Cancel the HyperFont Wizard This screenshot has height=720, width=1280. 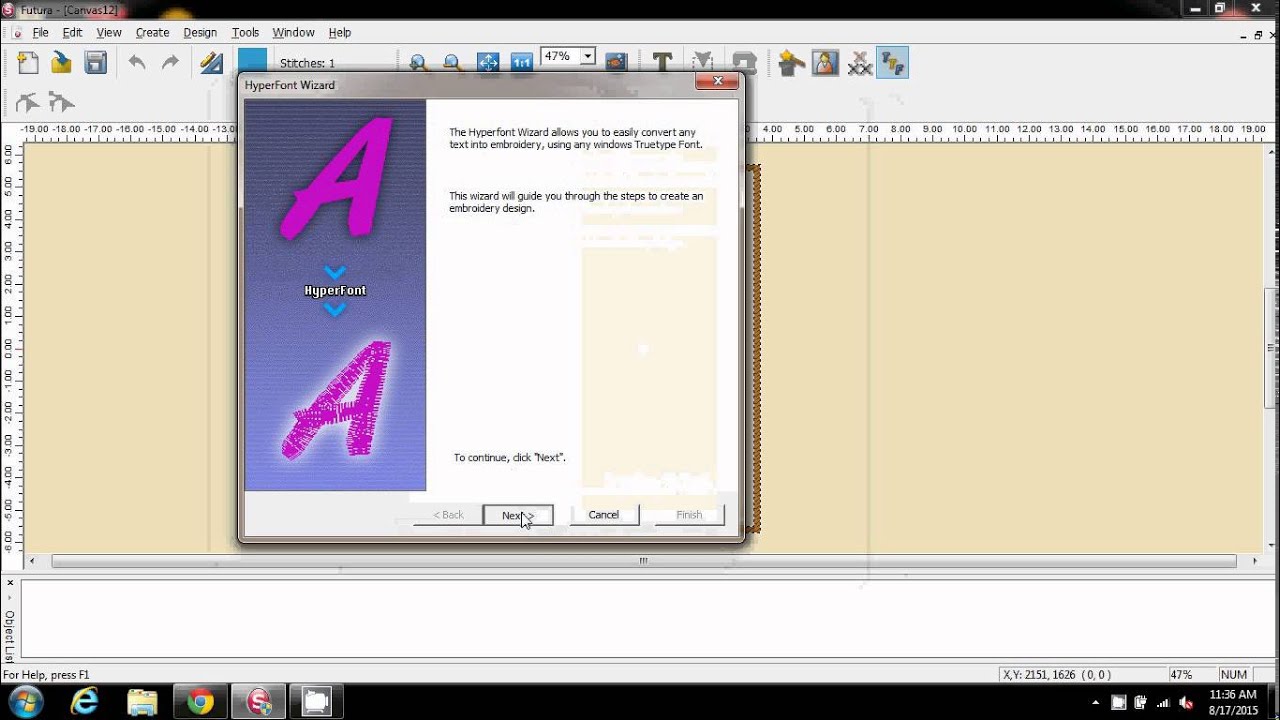pyautogui.click(x=604, y=515)
